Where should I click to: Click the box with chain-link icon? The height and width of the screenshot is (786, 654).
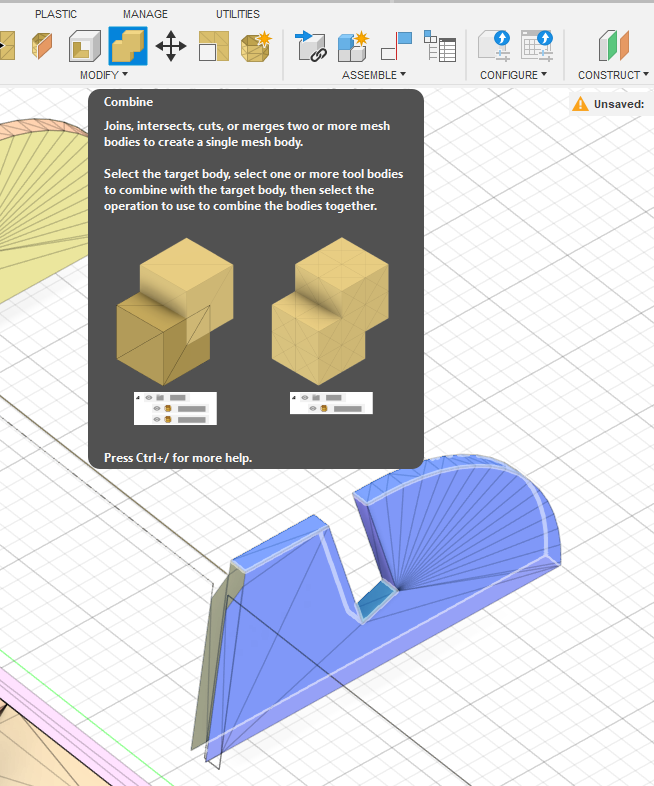(311, 46)
